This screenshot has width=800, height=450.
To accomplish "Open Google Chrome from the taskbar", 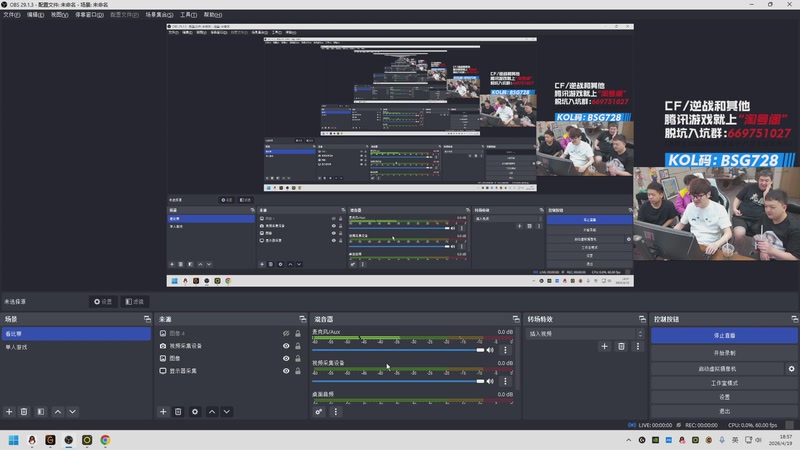I will point(105,440).
